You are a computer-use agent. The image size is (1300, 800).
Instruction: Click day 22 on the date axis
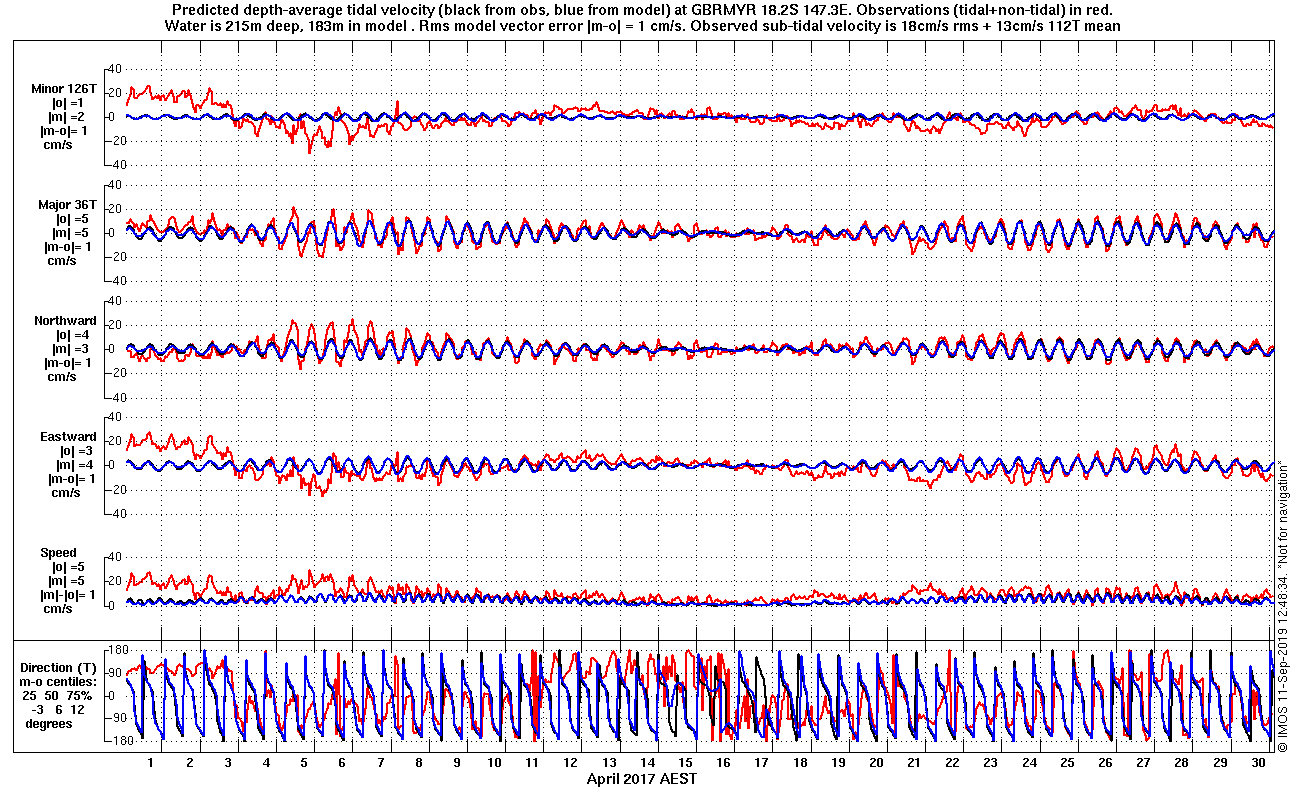tap(953, 763)
